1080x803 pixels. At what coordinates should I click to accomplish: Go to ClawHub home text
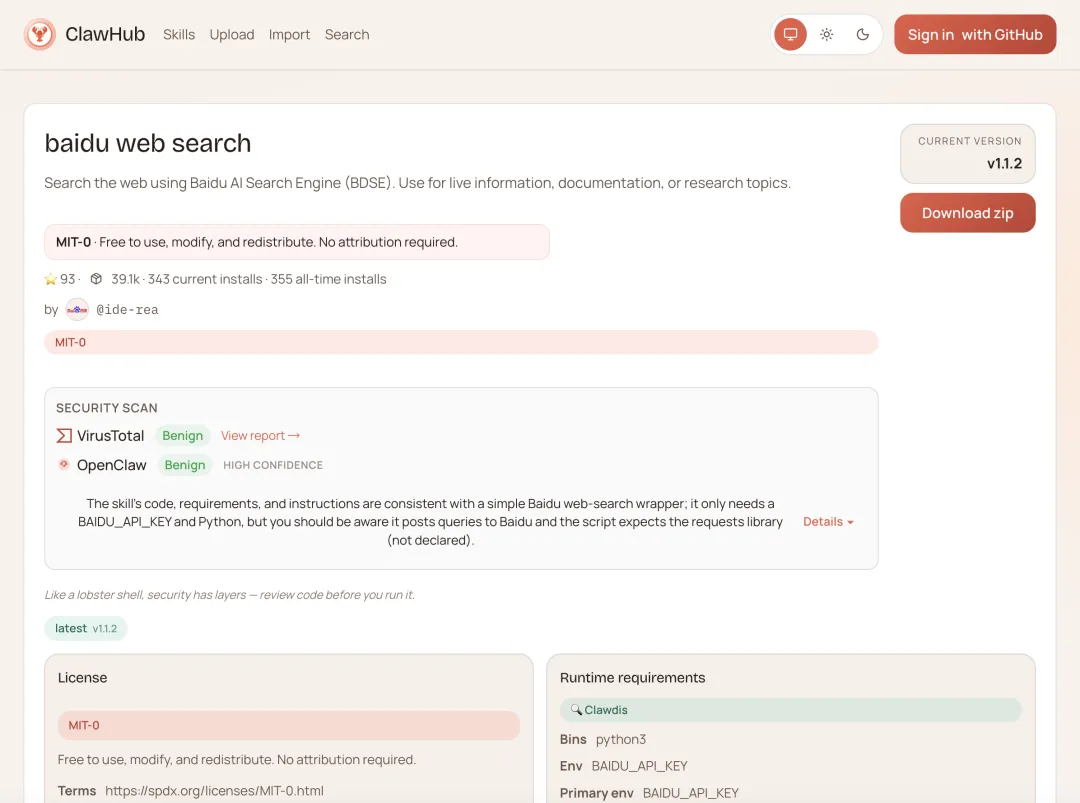105,34
